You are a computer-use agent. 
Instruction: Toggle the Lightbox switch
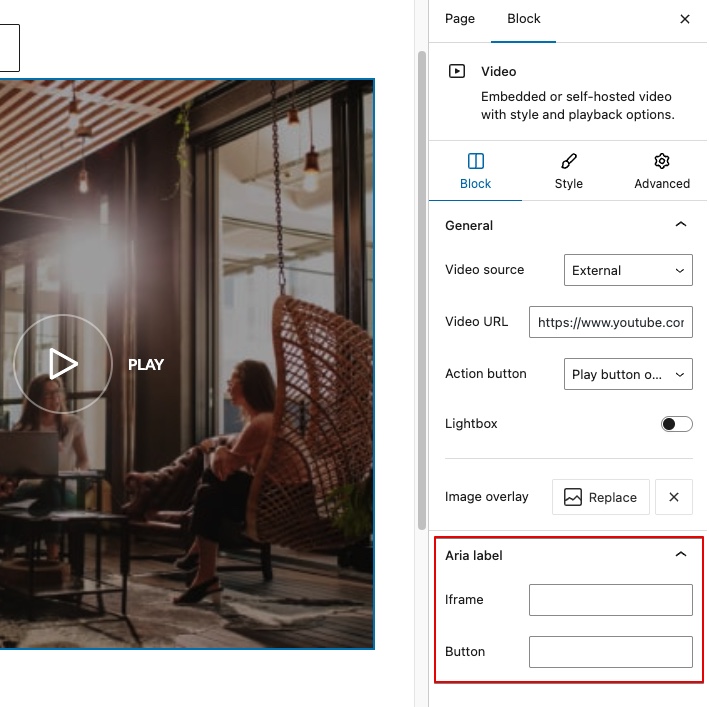(677, 424)
